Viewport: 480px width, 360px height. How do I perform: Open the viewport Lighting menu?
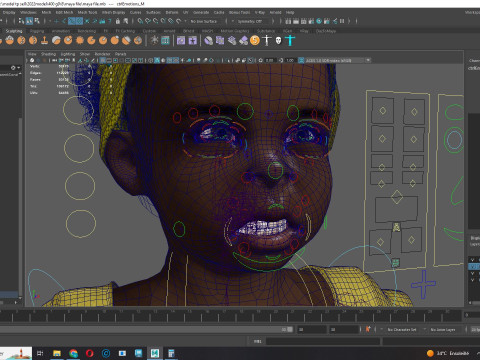[x=68, y=54]
